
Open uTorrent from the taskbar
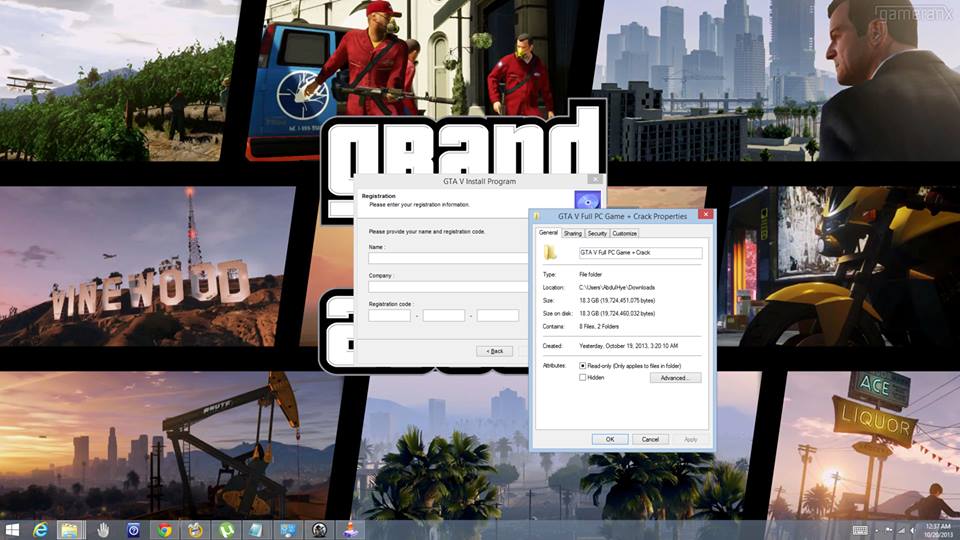(226, 529)
